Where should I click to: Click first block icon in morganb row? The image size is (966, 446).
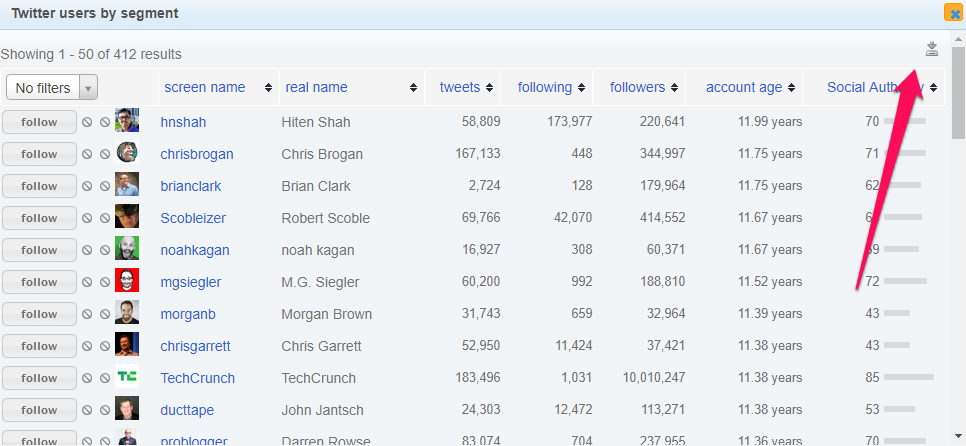click(87, 314)
